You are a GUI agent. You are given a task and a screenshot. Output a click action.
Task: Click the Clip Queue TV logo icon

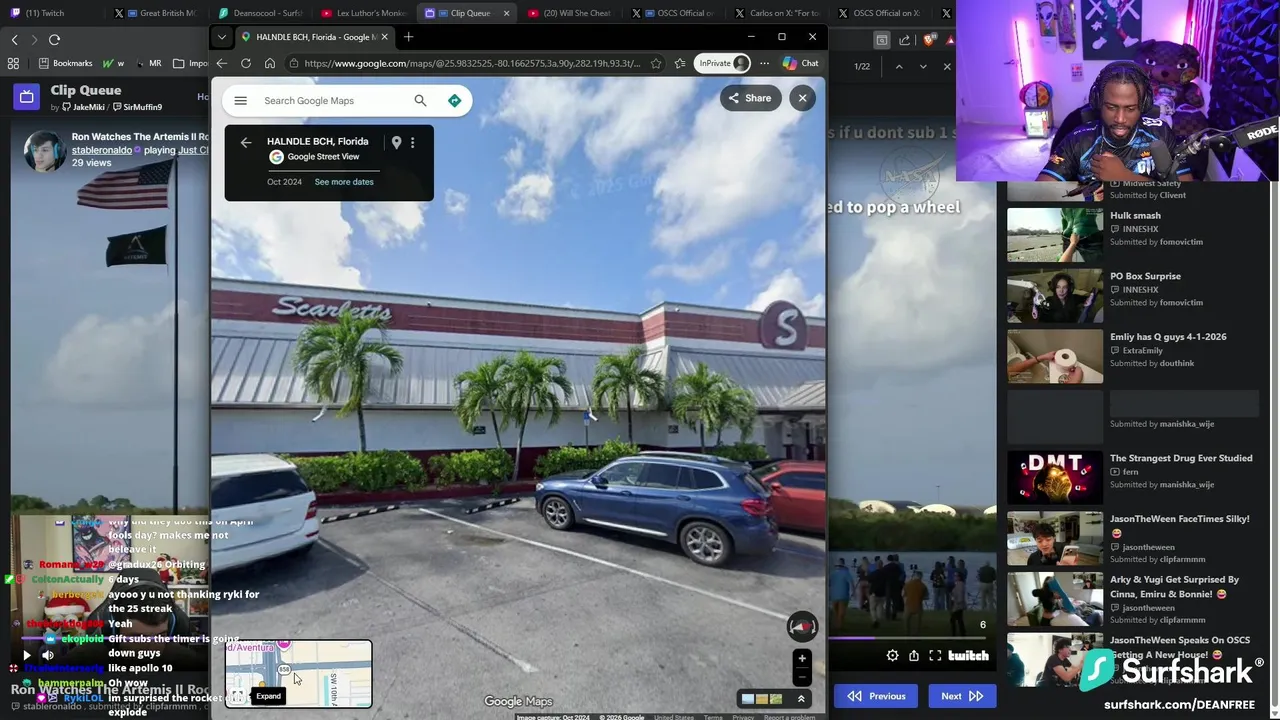(26, 97)
